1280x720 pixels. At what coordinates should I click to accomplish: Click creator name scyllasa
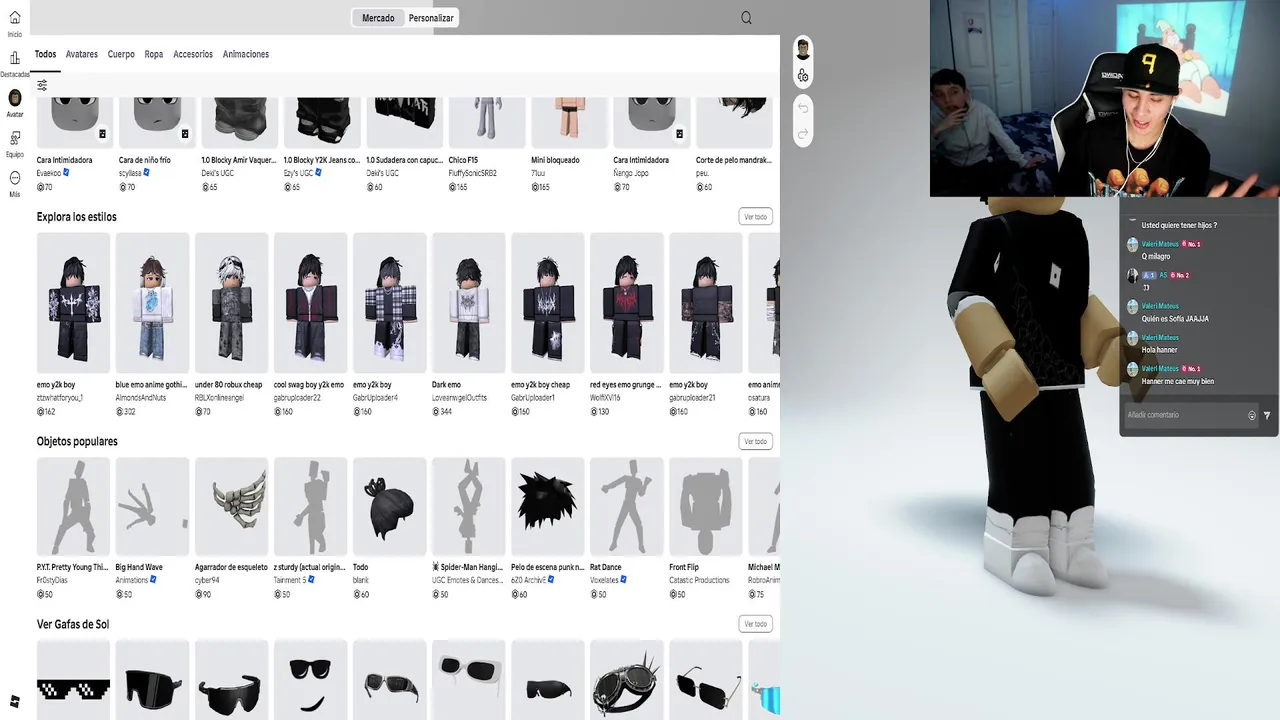130,173
